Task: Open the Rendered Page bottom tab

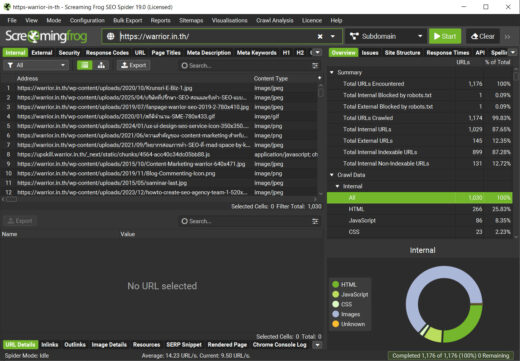Action: tap(227, 345)
